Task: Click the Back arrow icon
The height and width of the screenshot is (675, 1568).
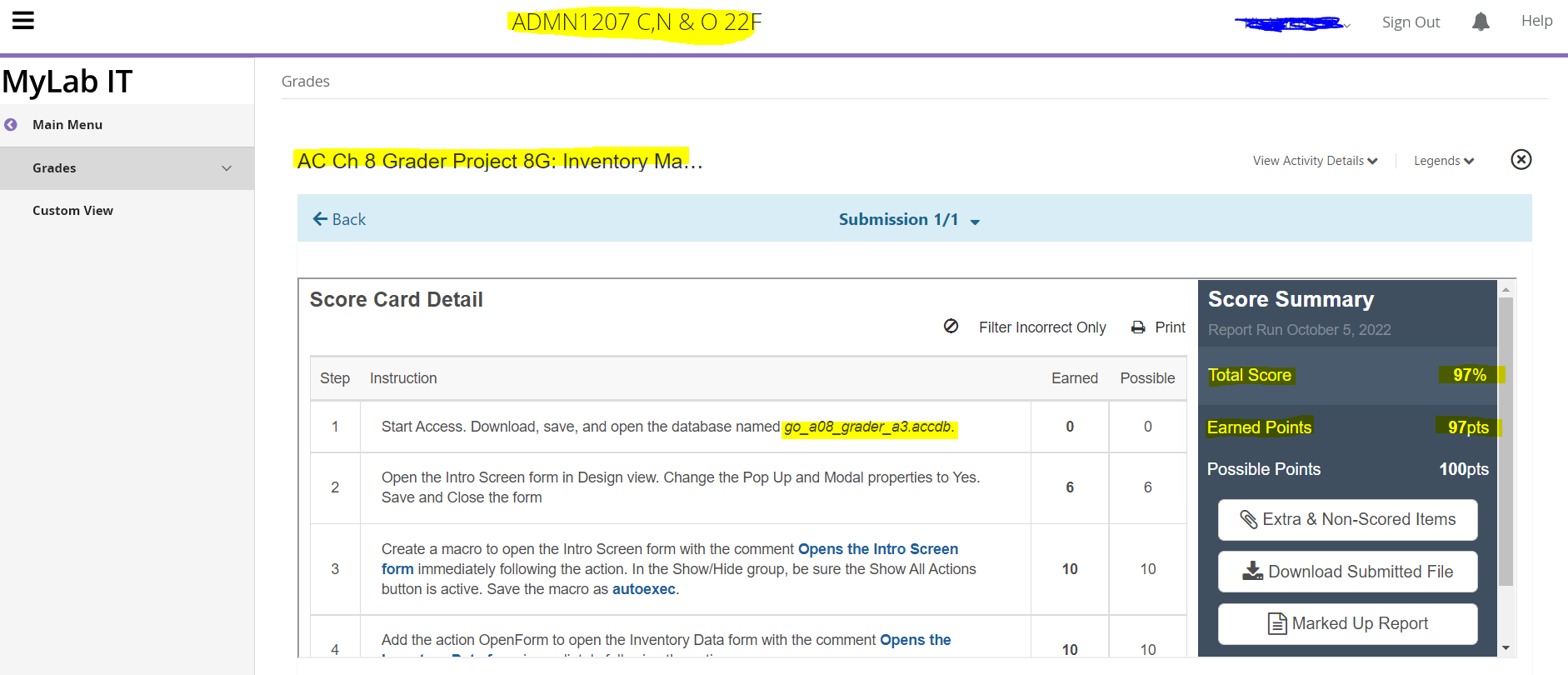Action: click(x=320, y=219)
